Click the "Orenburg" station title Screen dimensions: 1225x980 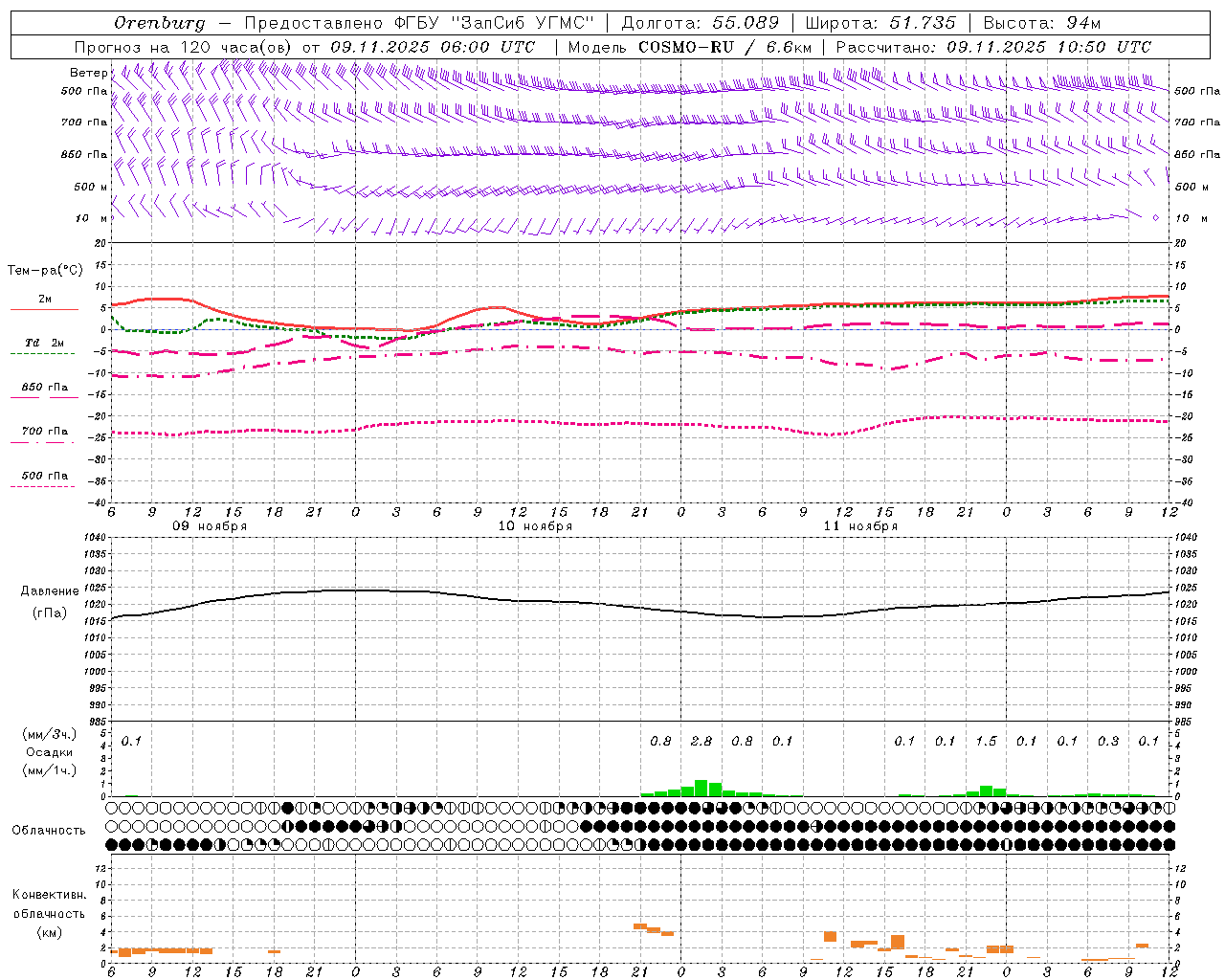pyautogui.click(x=160, y=23)
